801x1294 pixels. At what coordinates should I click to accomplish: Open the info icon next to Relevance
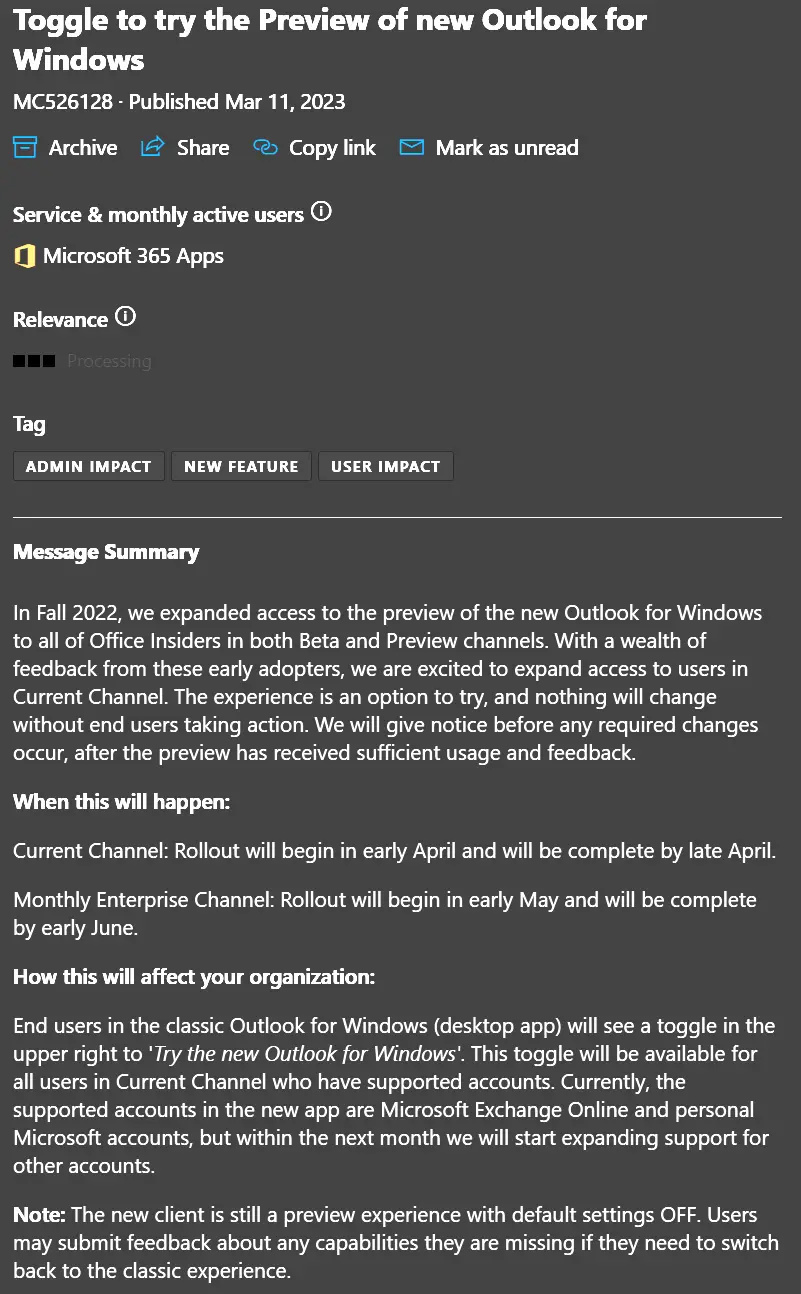pyautogui.click(x=125, y=317)
